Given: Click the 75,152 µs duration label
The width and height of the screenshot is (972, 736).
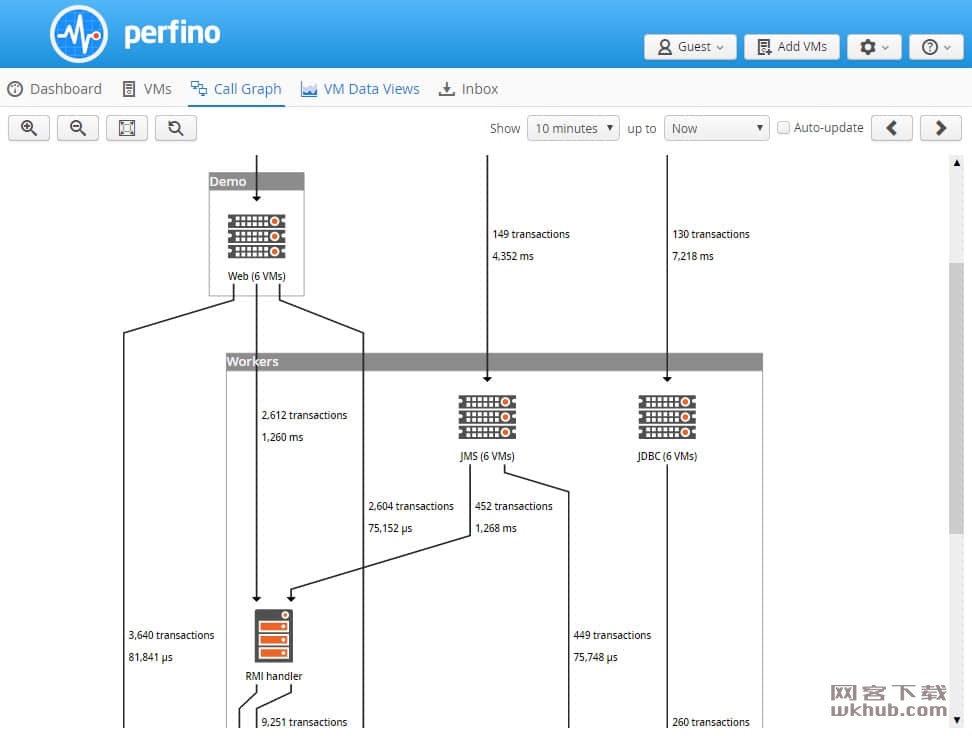Looking at the screenshot, I should click(390, 528).
